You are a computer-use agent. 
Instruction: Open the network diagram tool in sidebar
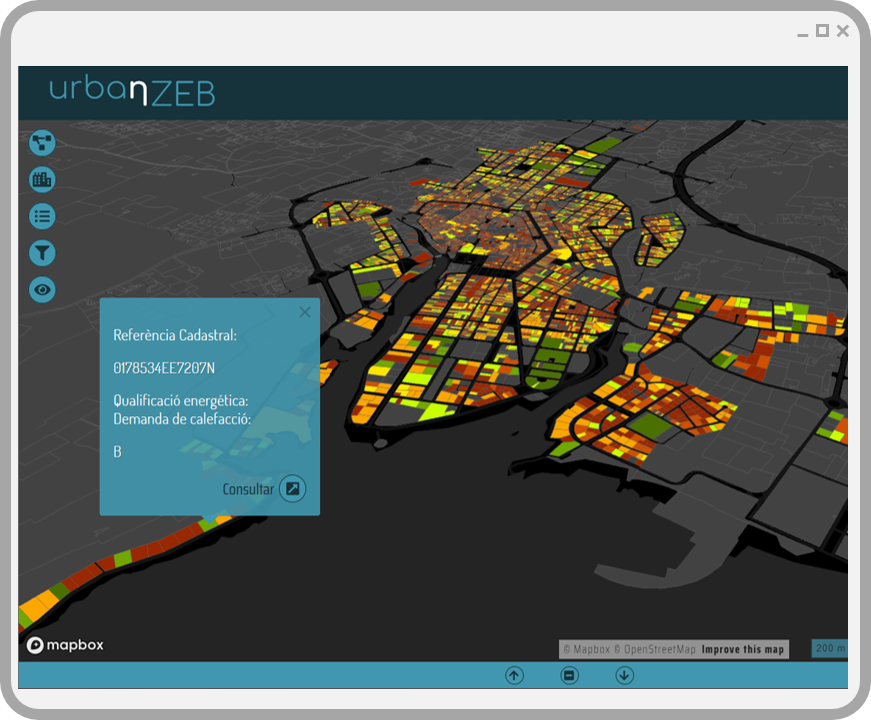(x=42, y=143)
